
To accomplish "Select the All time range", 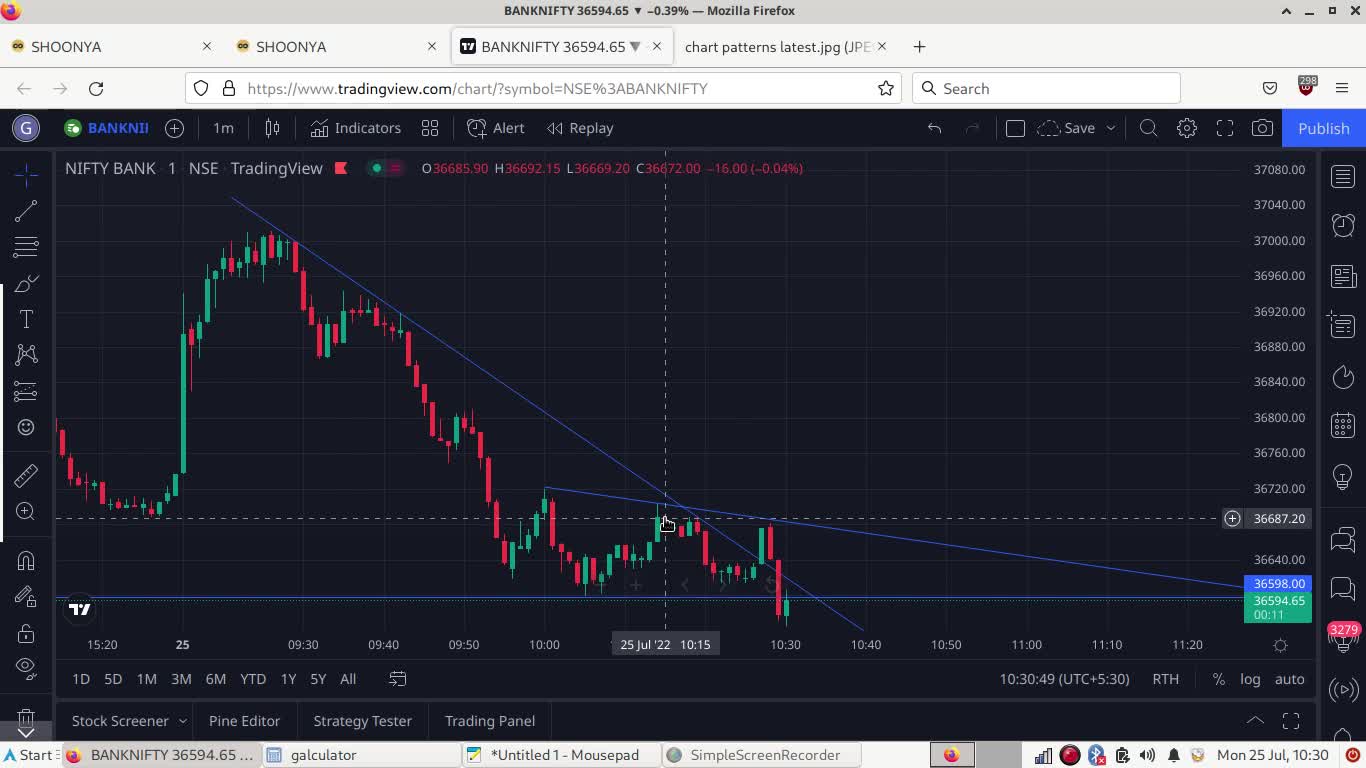I will [348, 679].
